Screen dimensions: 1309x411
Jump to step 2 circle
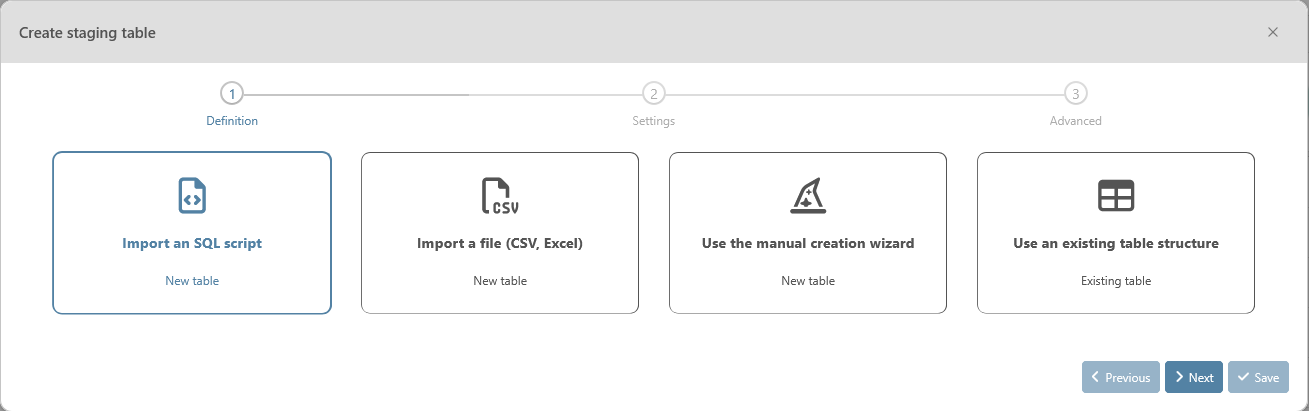click(x=654, y=94)
